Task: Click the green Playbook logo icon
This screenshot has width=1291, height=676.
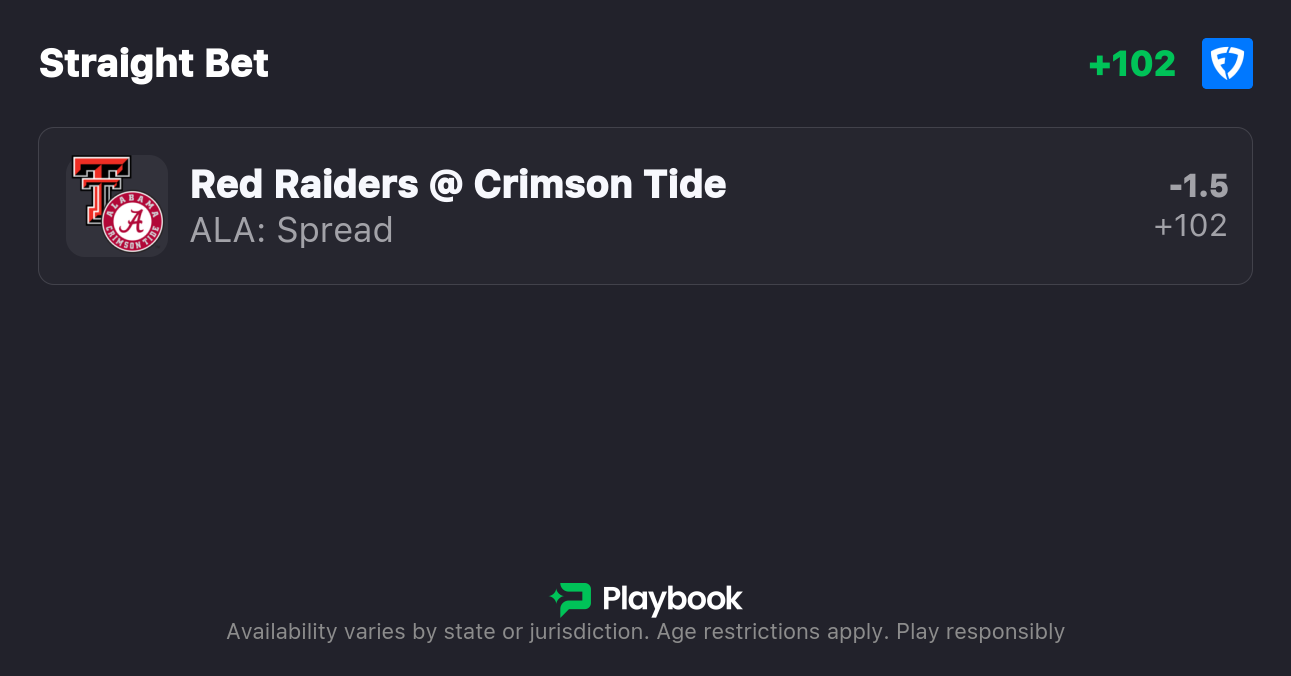Action: coord(571,599)
